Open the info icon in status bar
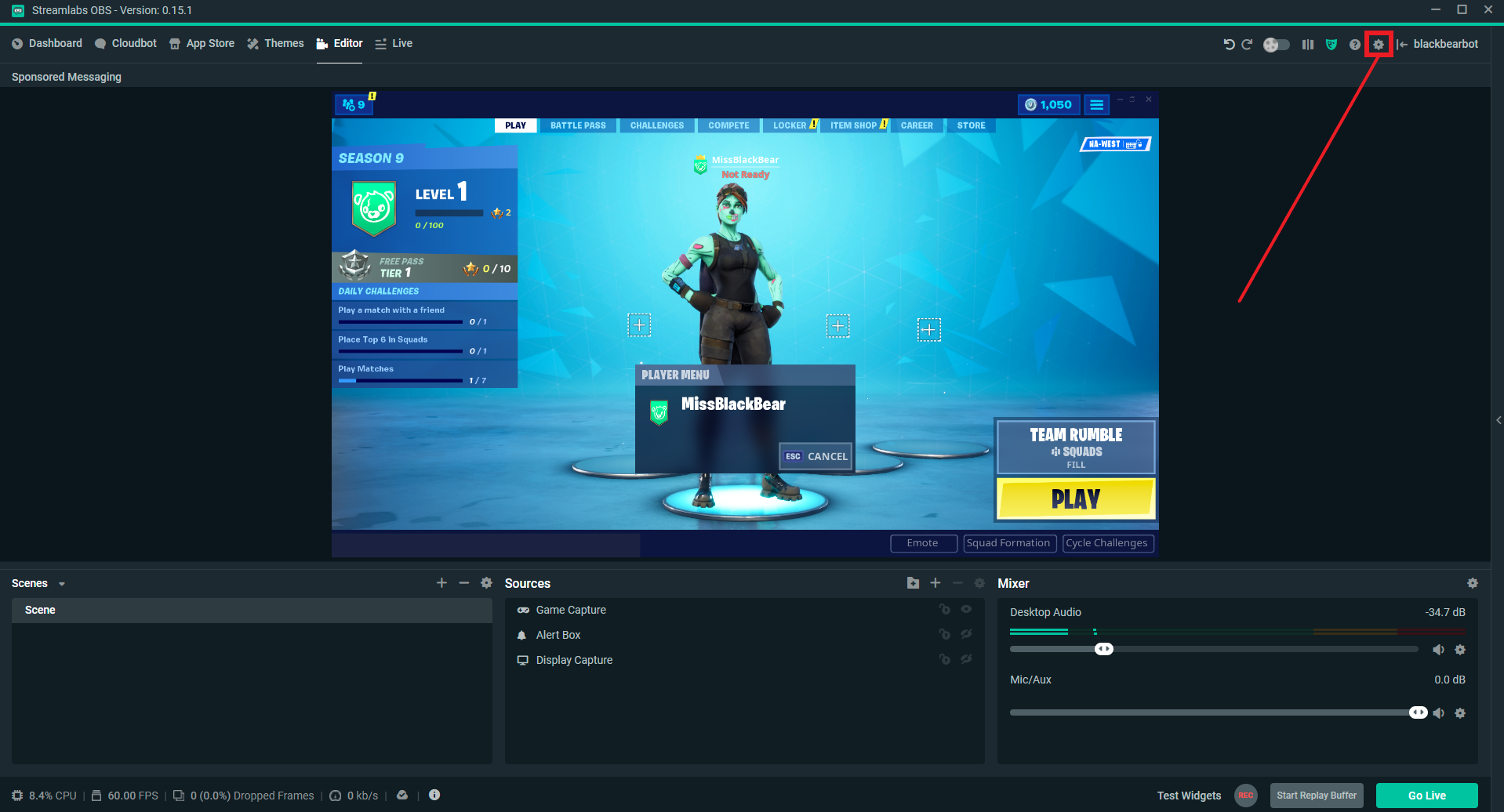Viewport: 1504px width, 812px height. [434, 795]
